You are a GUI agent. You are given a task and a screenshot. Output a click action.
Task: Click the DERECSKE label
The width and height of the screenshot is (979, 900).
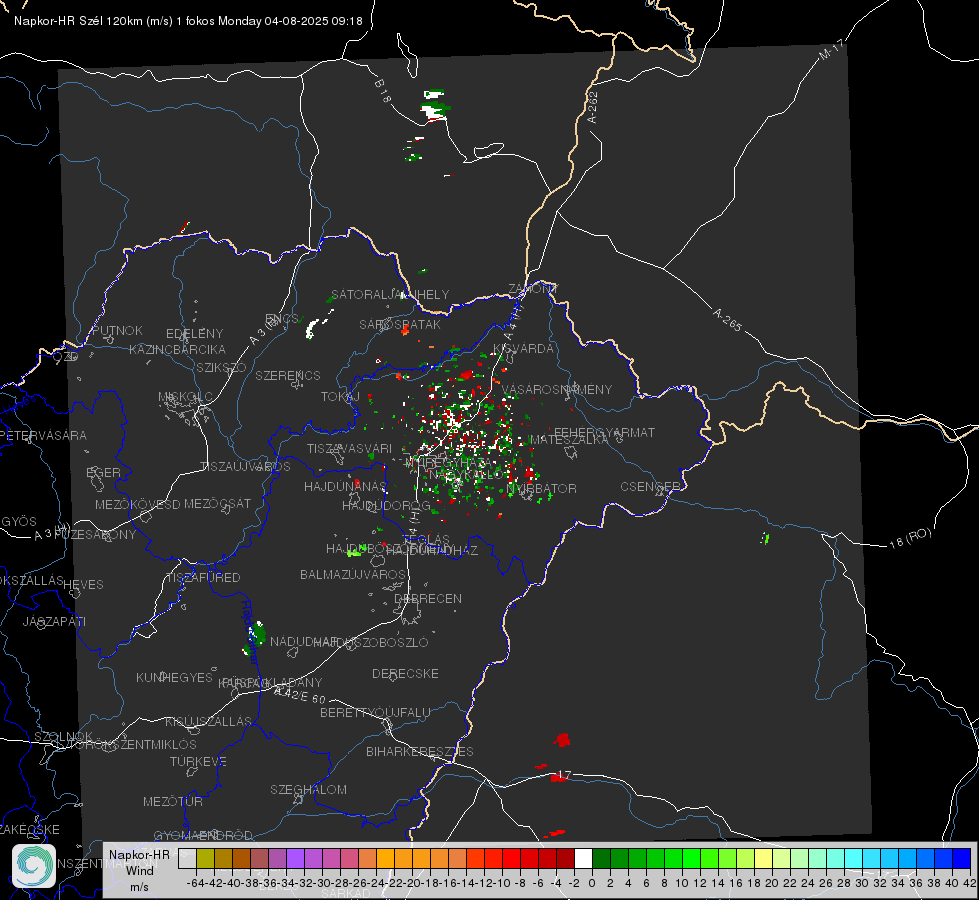[405, 673]
